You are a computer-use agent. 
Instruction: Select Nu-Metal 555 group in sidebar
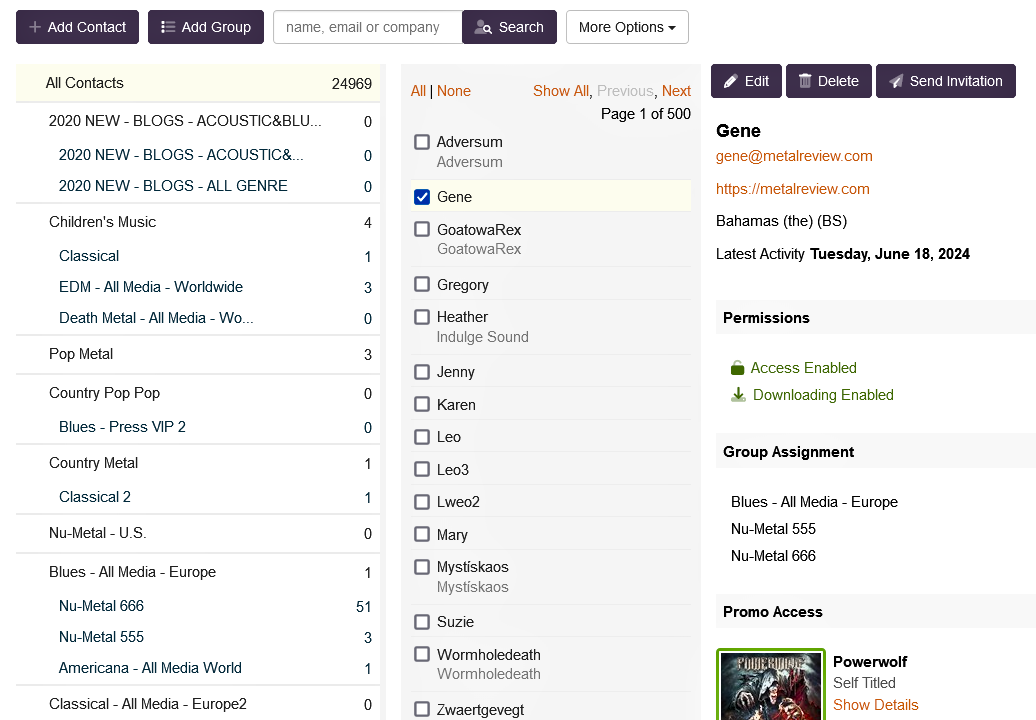tap(198, 637)
